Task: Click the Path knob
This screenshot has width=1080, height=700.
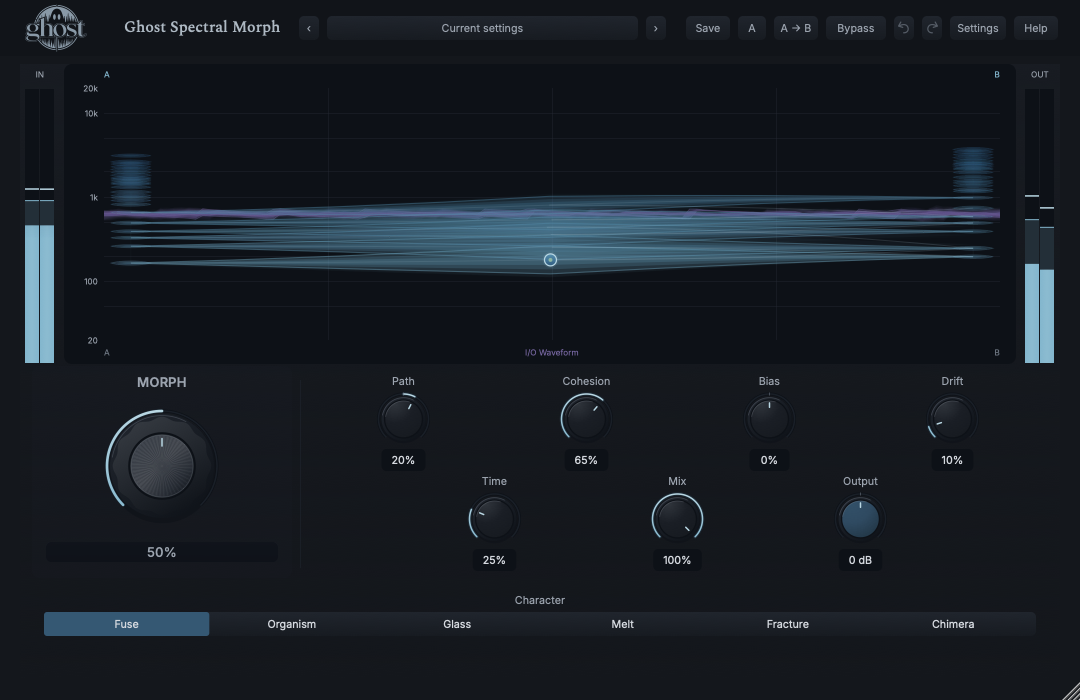Action: (x=403, y=419)
